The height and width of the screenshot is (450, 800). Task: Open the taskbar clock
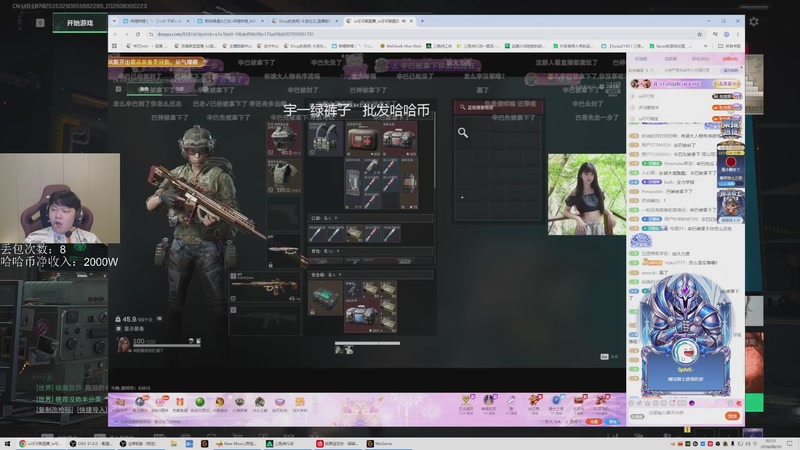pos(770,444)
